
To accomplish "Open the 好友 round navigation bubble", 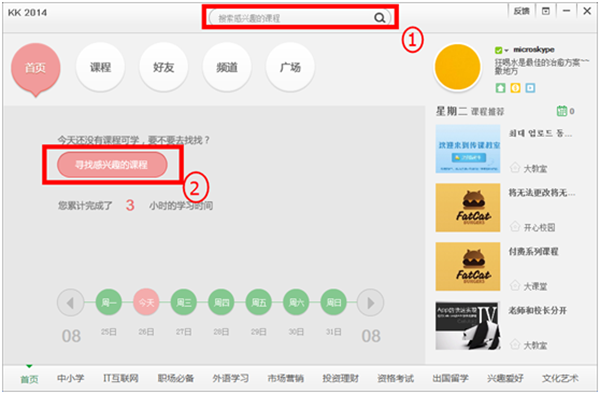I will [x=164, y=67].
